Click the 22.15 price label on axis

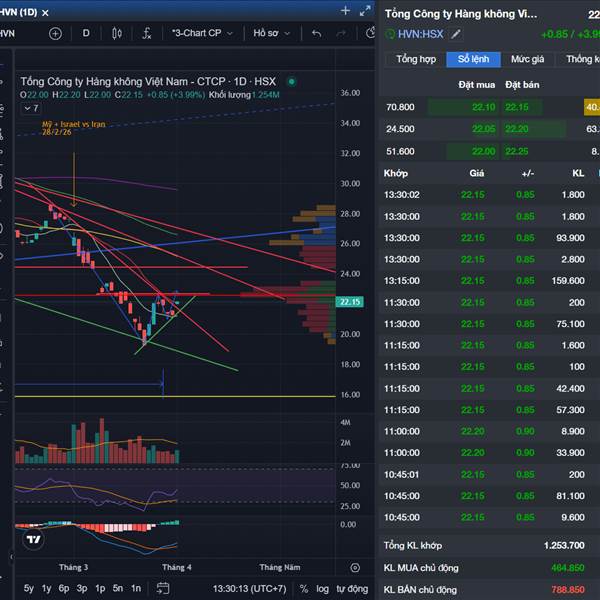click(x=350, y=302)
